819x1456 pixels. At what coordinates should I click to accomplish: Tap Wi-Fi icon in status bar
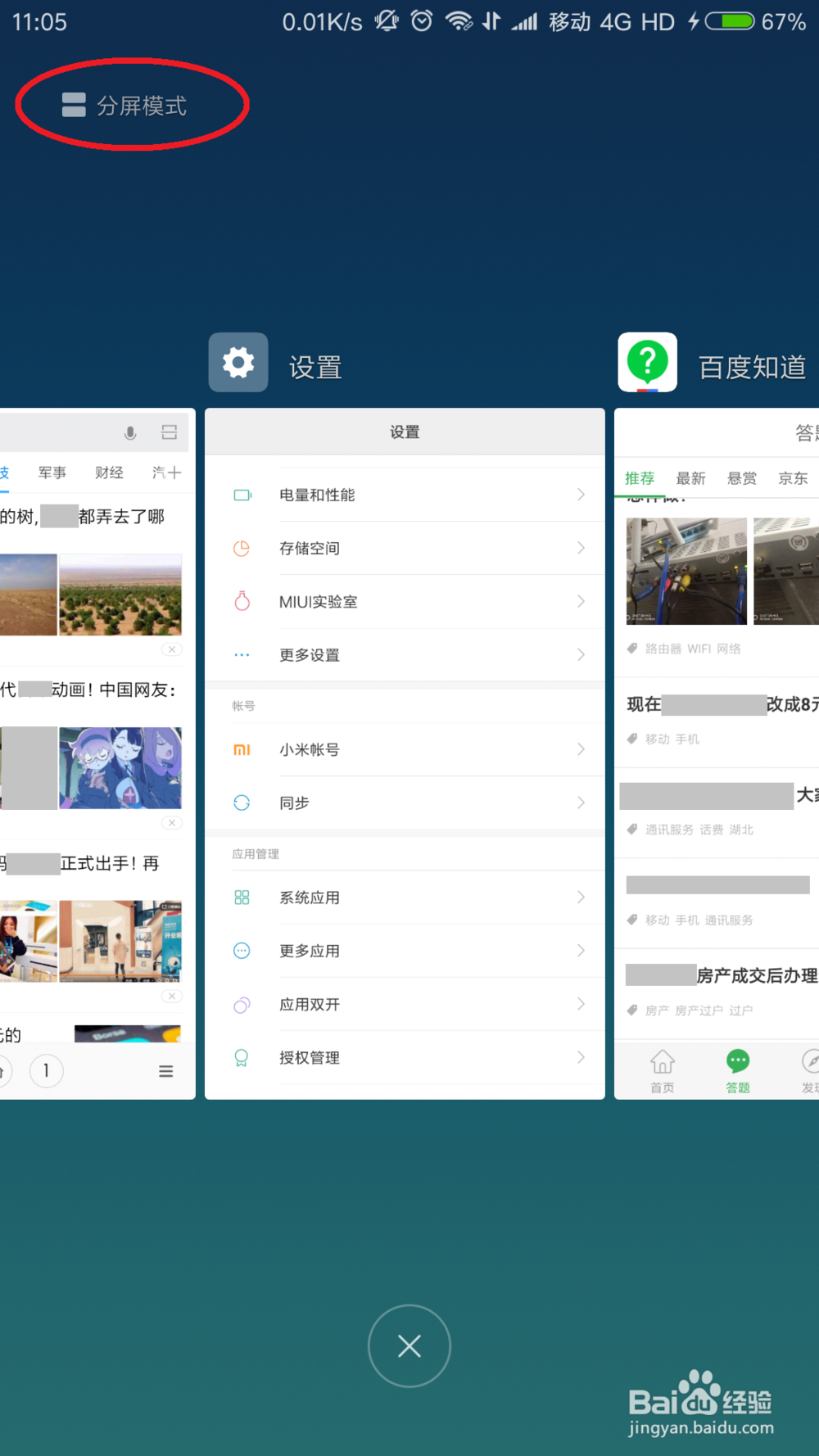tap(459, 20)
